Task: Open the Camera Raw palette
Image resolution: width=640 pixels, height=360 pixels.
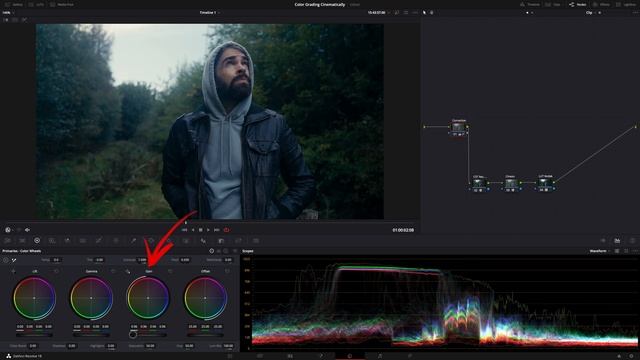Action: (x=7, y=241)
